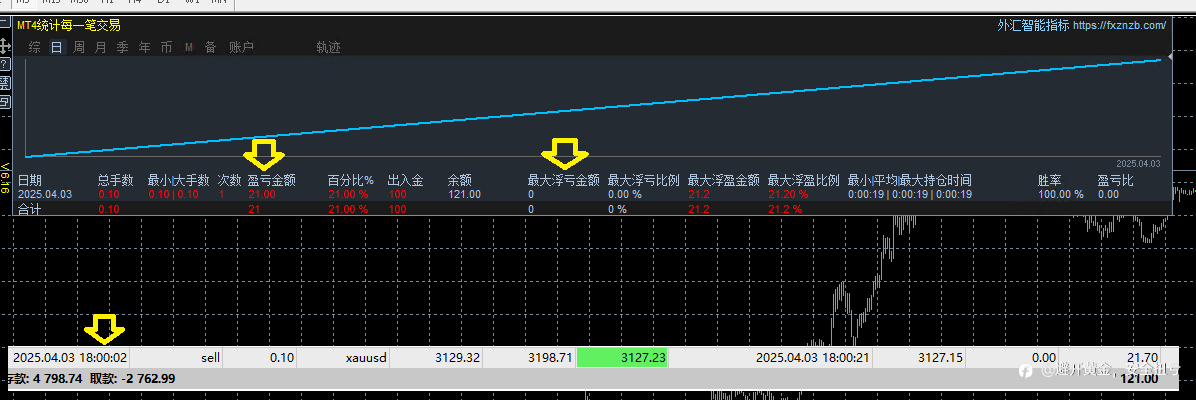Open the https://fxznzb.com/ link
The height and width of the screenshot is (400, 1196).
[x=1119, y=25]
